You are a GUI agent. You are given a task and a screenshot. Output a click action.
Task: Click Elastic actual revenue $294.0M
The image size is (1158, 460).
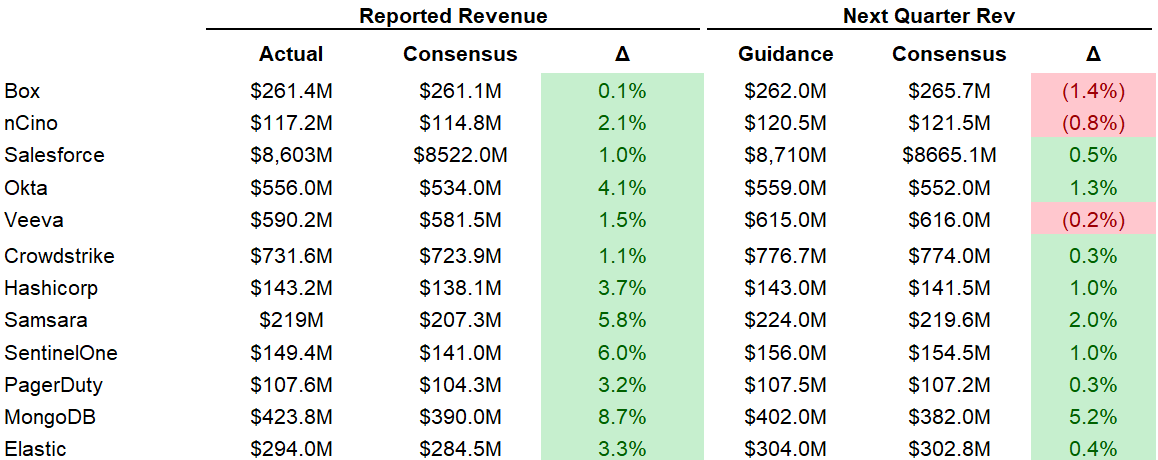click(x=291, y=449)
